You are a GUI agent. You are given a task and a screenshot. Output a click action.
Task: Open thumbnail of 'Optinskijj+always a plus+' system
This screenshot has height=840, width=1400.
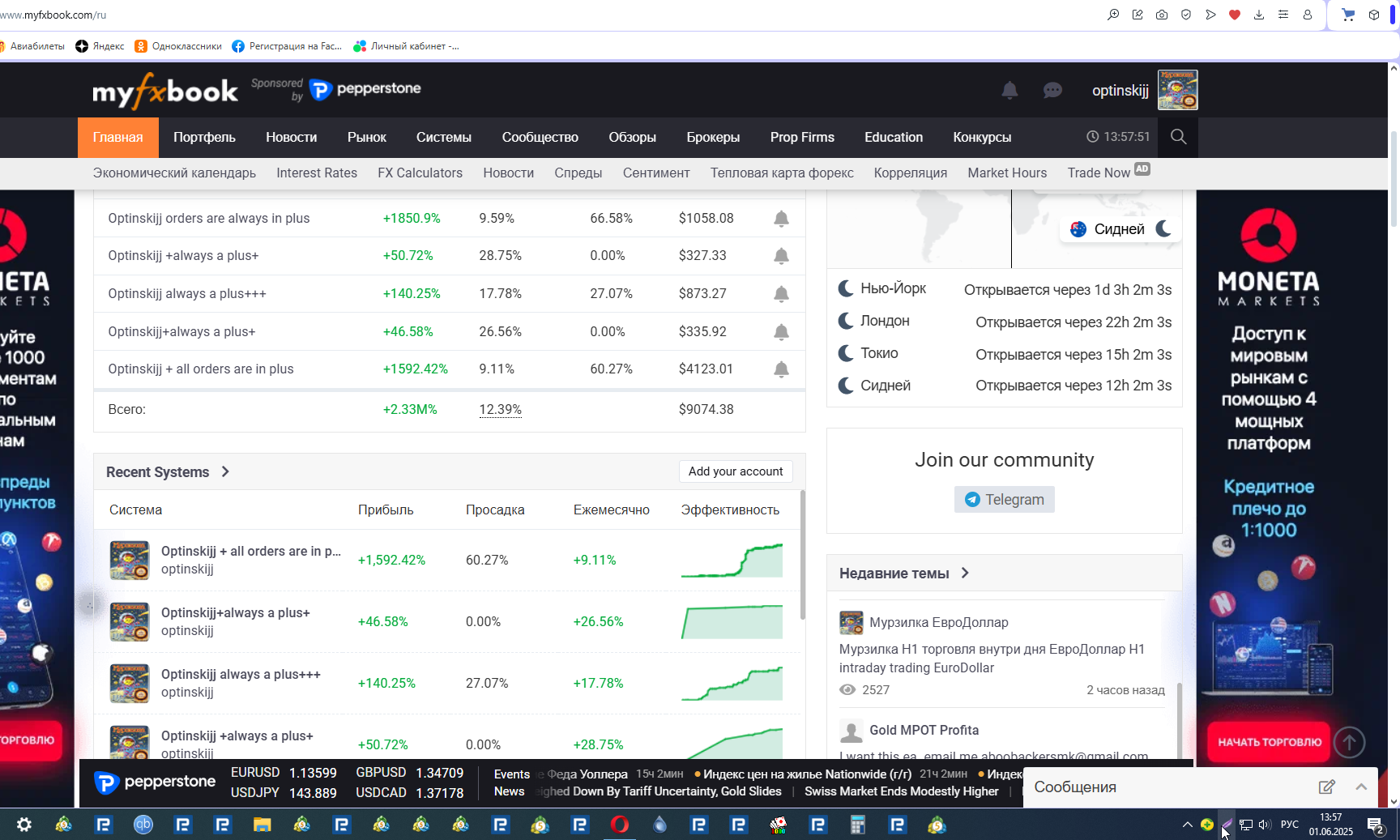[x=130, y=622]
